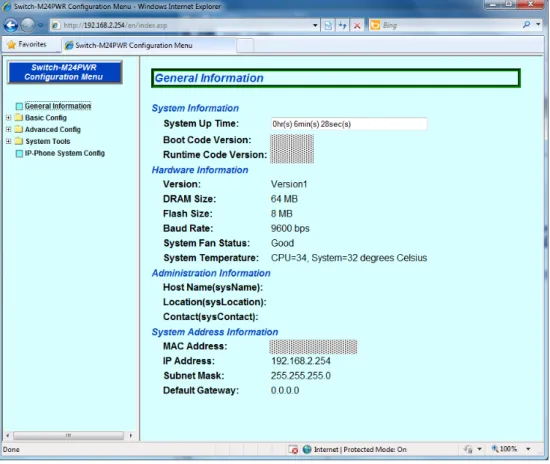Click the Hardware Information section heading
The width and height of the screenshot is (550, 464).
click(200, 170)
